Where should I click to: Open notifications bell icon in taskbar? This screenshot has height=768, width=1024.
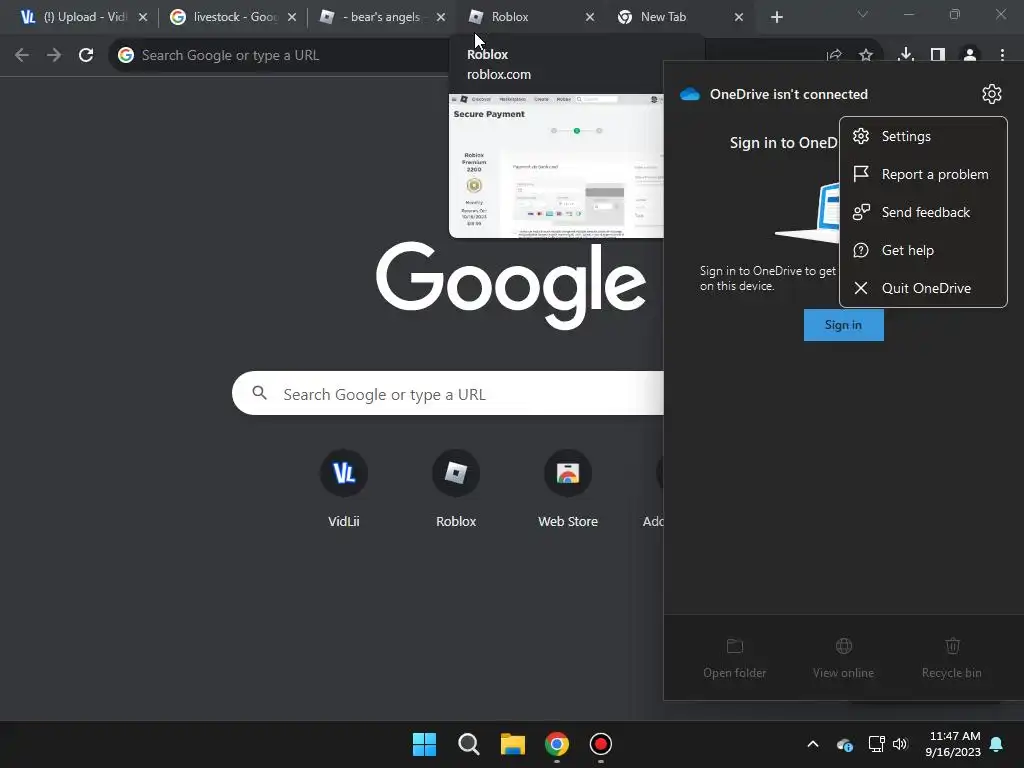(997, 744)
